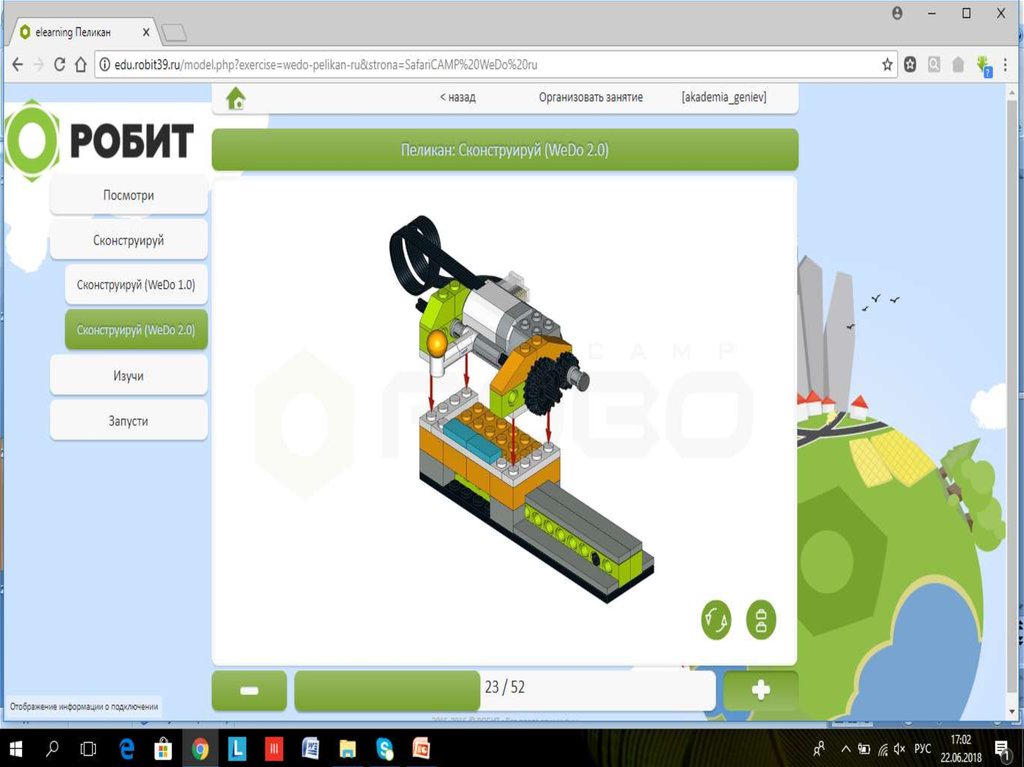1024x767 pixels.
Task: Open the Chrome three-dot menu
Action: tap(1006, 64)
